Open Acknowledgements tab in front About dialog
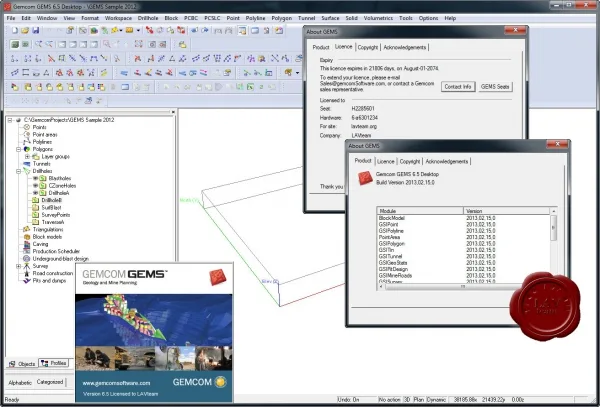The height and width of the screenshot is (407, 600). click(447, 161)
